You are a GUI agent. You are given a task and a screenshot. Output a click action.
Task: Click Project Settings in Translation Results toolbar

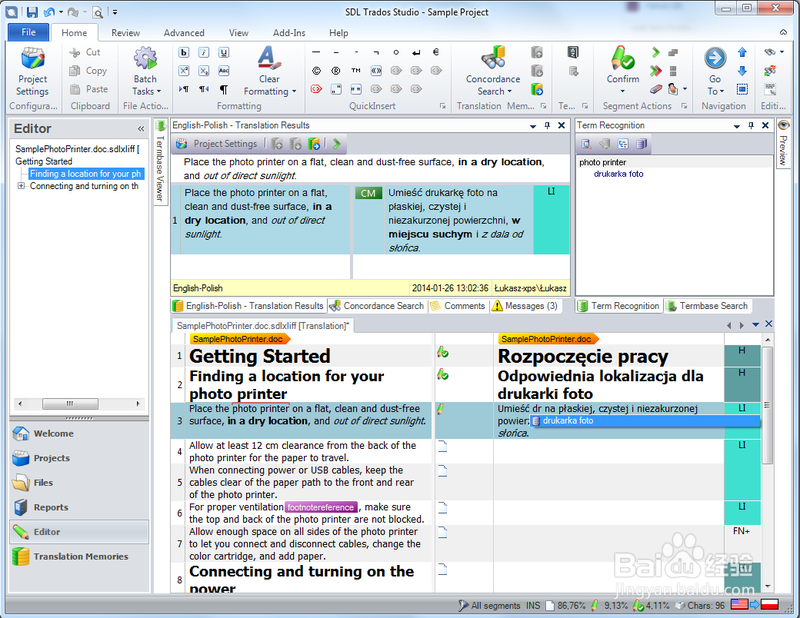218,144
